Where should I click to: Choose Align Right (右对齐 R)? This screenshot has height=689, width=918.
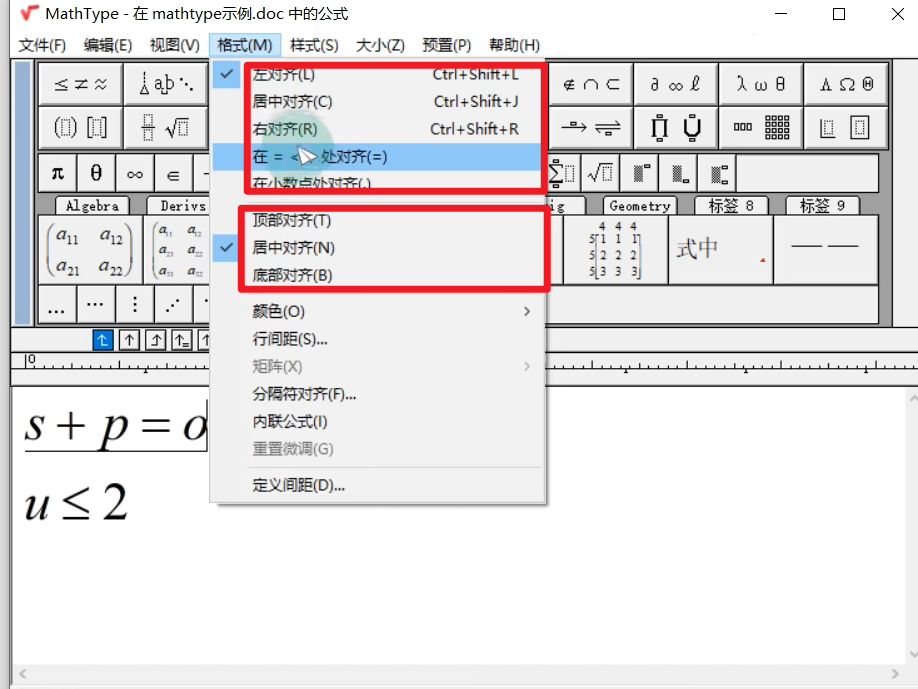coord(377,129)
